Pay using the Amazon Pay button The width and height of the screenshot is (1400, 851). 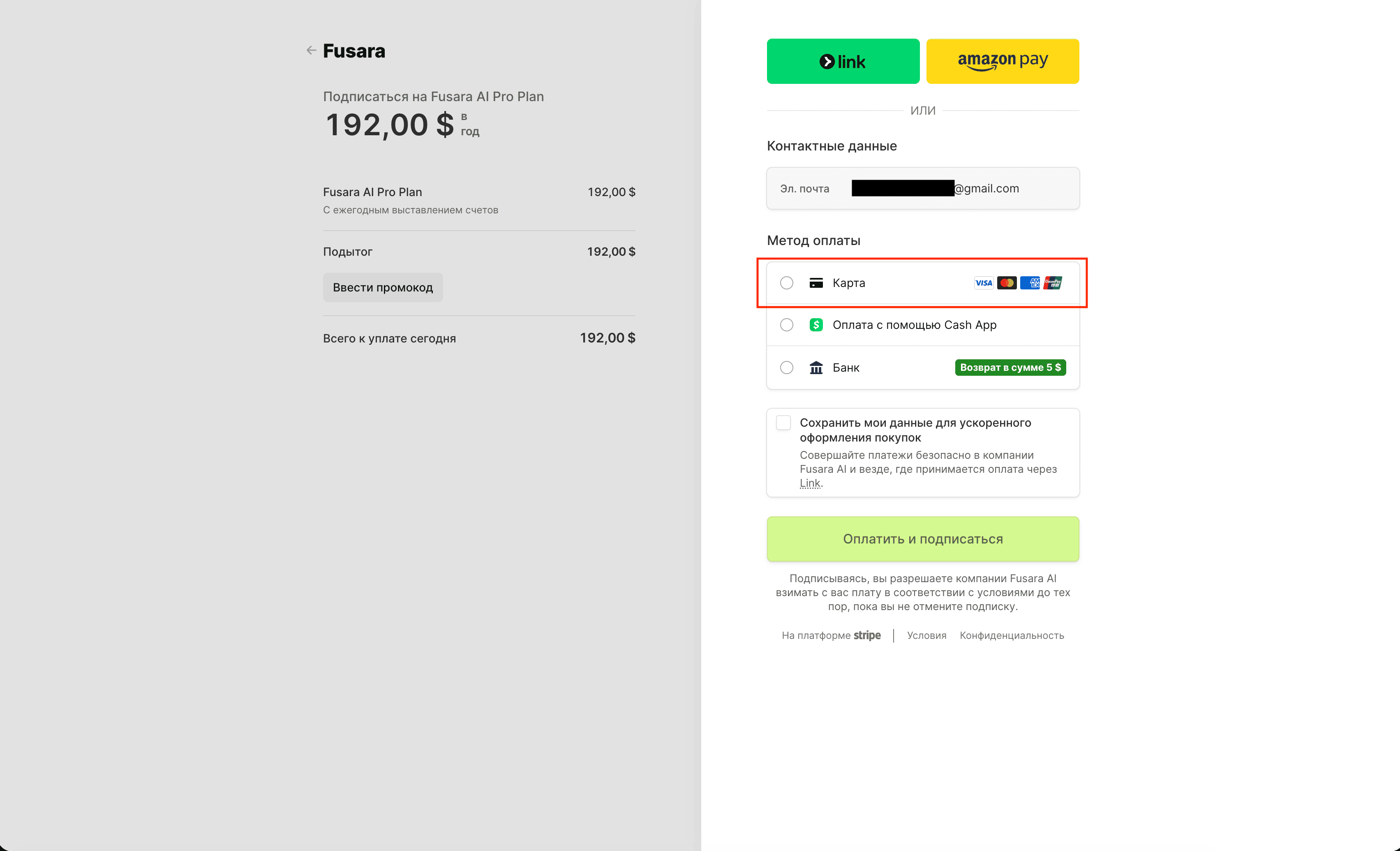point(1002,61)
